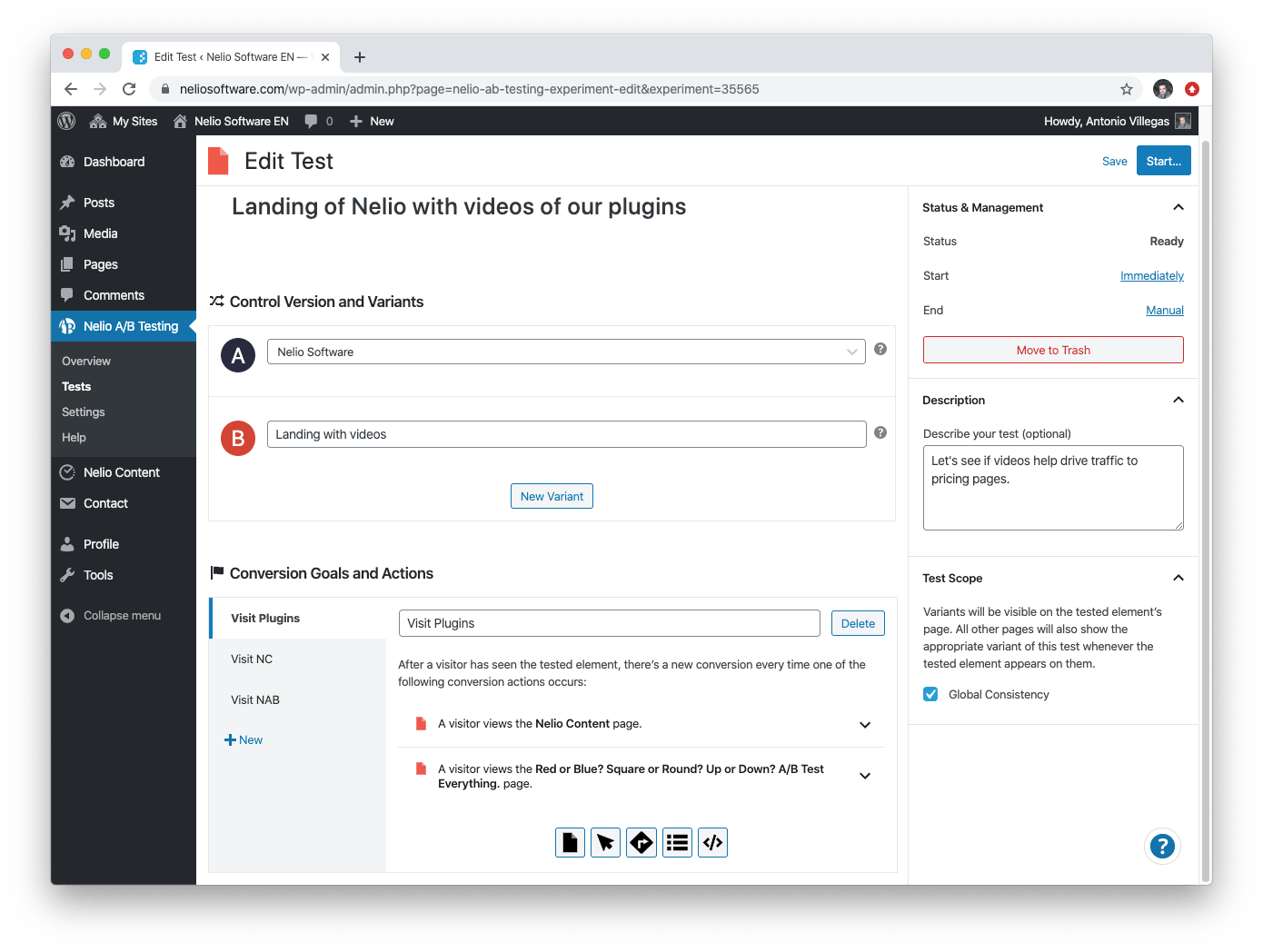Reload the browser page
Screen dimensions: 1263x952
pyautogui.click(x=129, y=89)
